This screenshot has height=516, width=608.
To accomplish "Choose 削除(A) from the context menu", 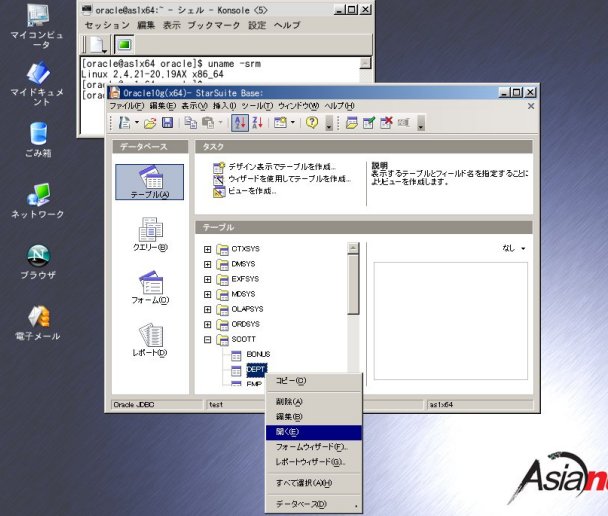I will pos(314,402).
